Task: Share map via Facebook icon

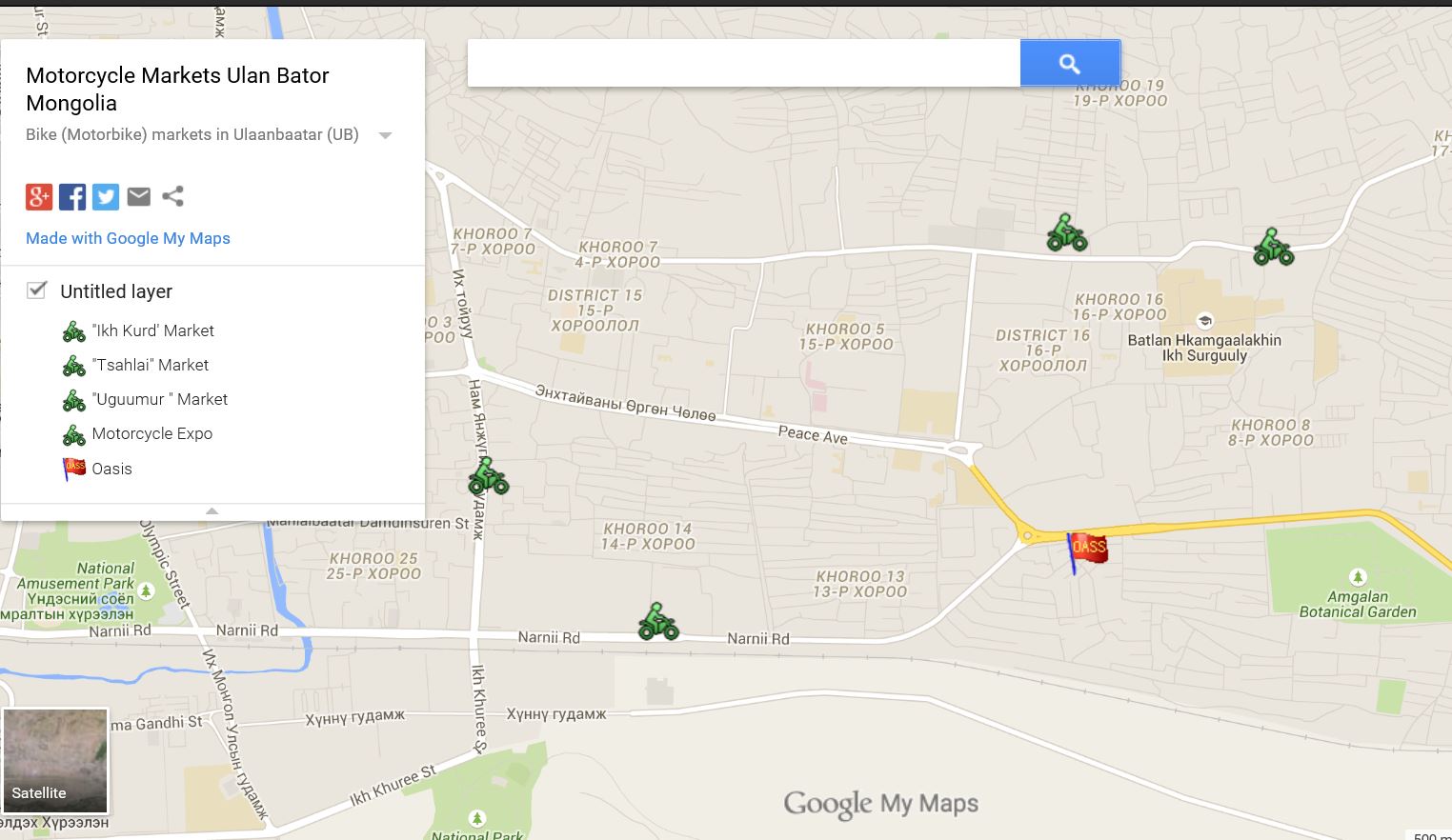Action: 72,197
